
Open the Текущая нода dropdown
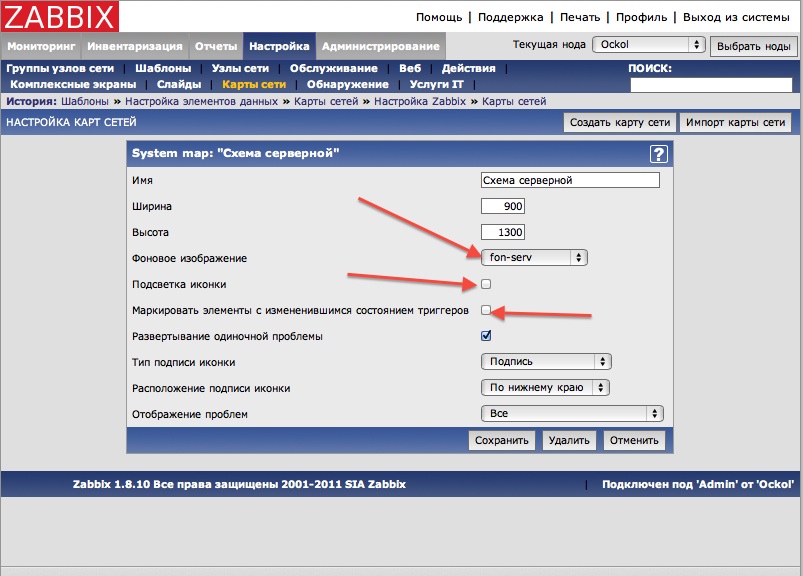[x=649, y=45]
